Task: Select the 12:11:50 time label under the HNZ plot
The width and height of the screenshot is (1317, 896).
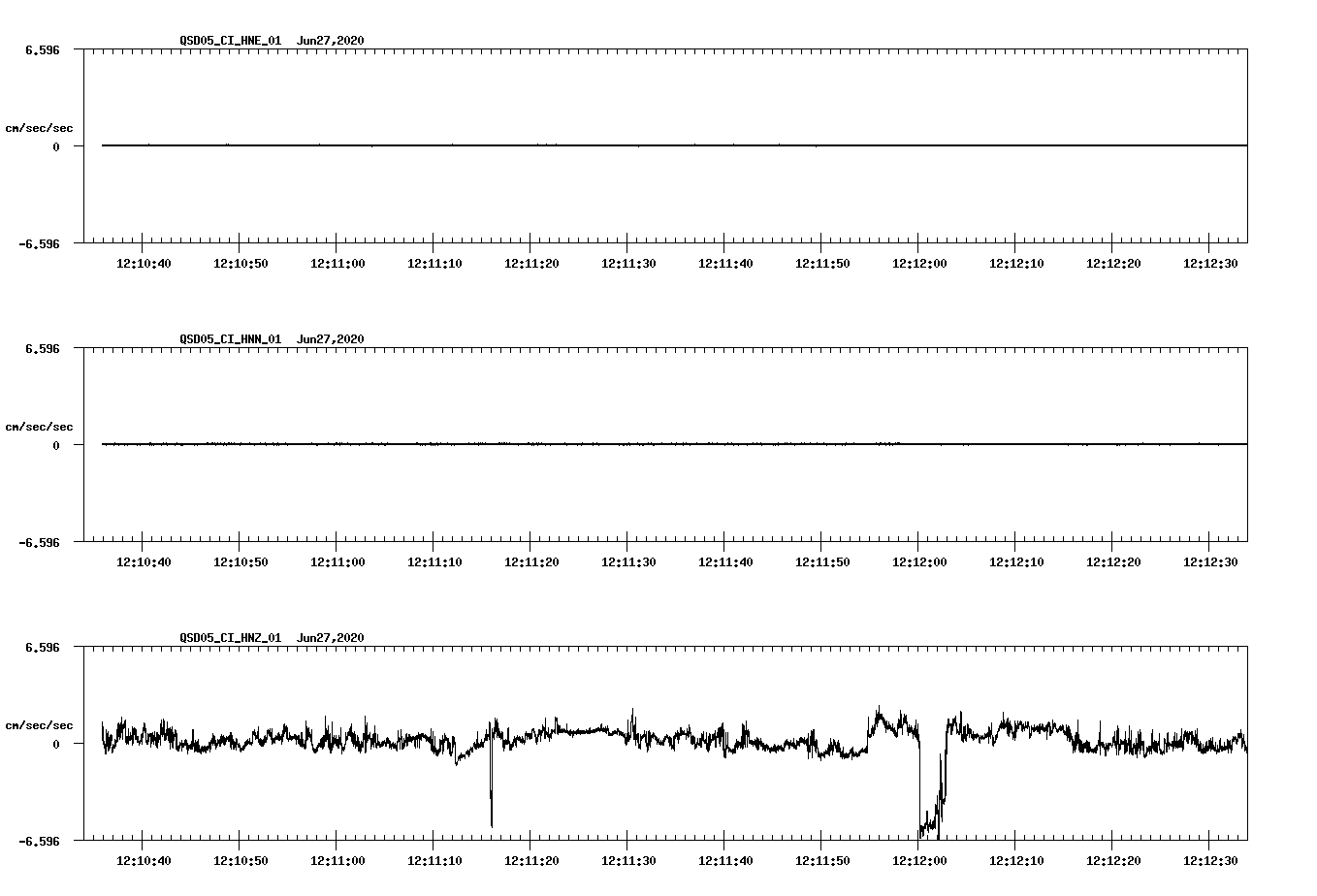Action: coord(822,861)
